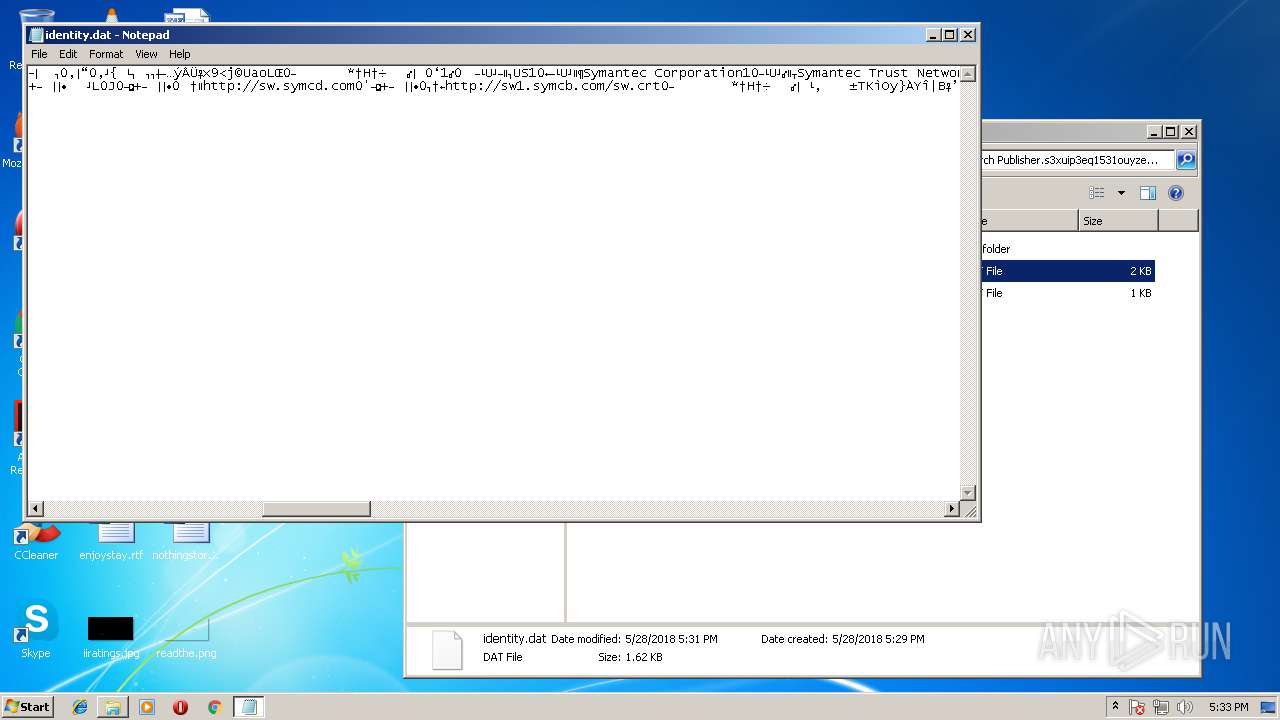Screen dimensions: 1280x720
Task: Click the Notepad vertical scroll up arrow
Action: (x=967, y=73)
